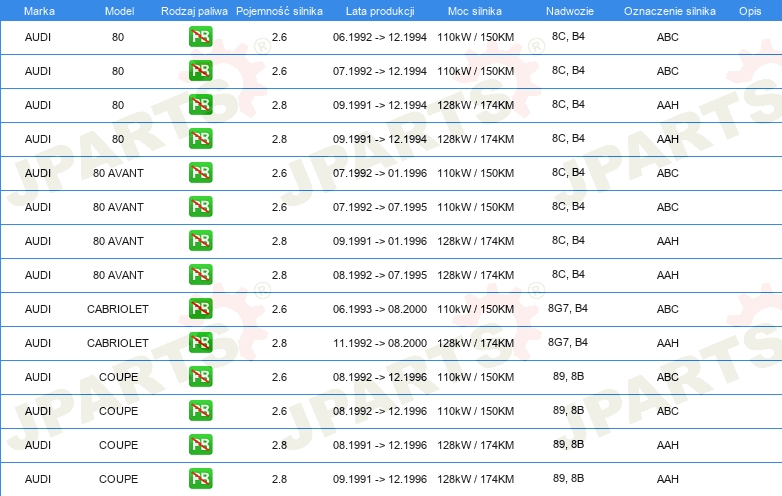The height and width of the screenshot is (496, 782).
Task: Click petrol fuel icon in 06.1992 -> 12.1994 row
Action: coord(200,37)
